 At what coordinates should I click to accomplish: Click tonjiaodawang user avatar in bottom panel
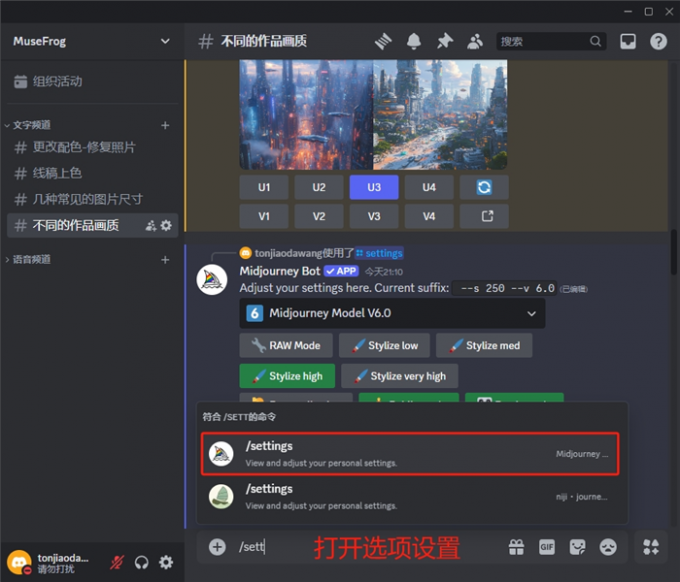[19, 562]
